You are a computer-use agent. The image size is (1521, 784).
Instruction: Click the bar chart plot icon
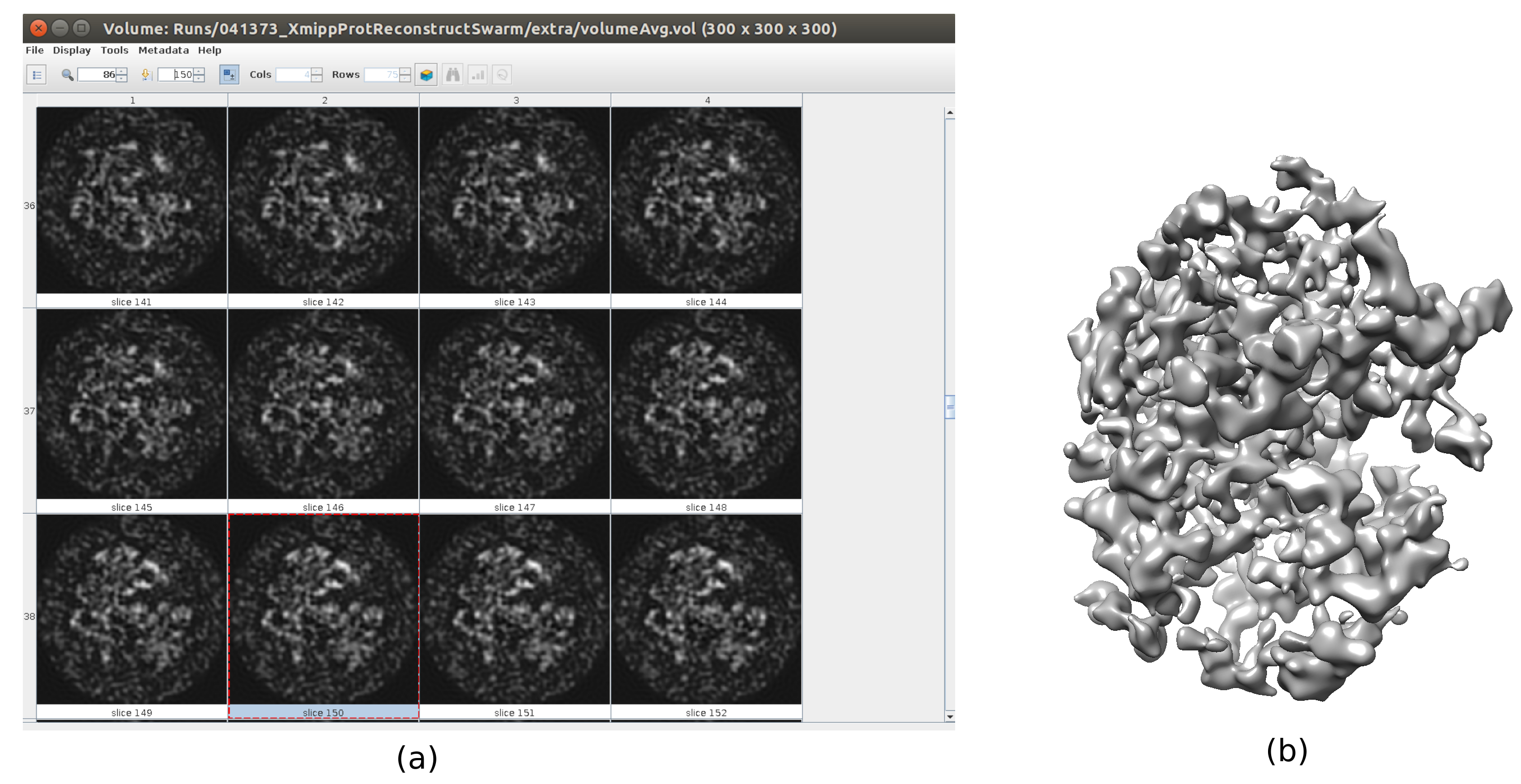[x=477, y=75]
